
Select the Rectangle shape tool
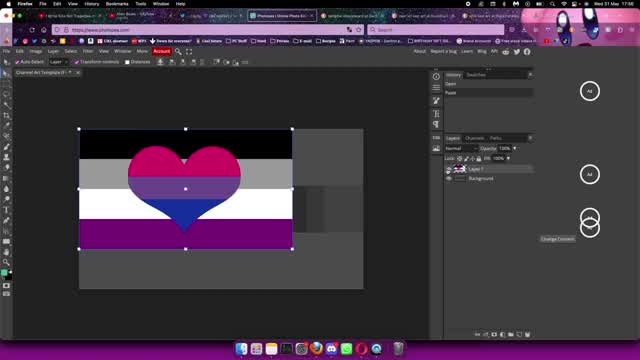(6, 242)
